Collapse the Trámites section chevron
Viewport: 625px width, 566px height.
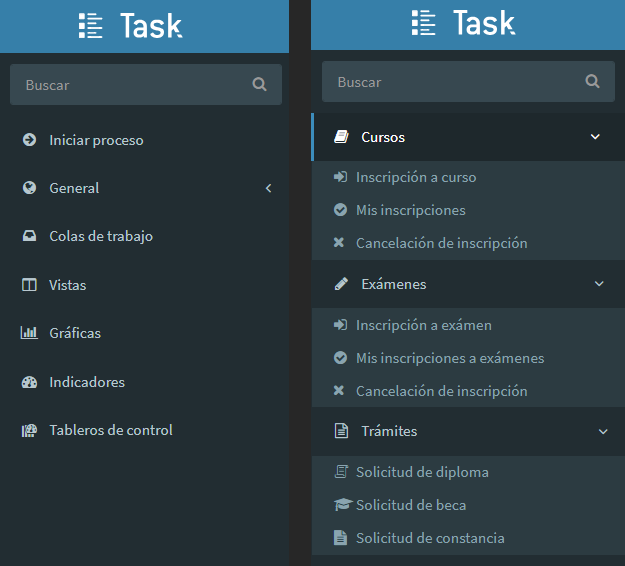[603, 431]
